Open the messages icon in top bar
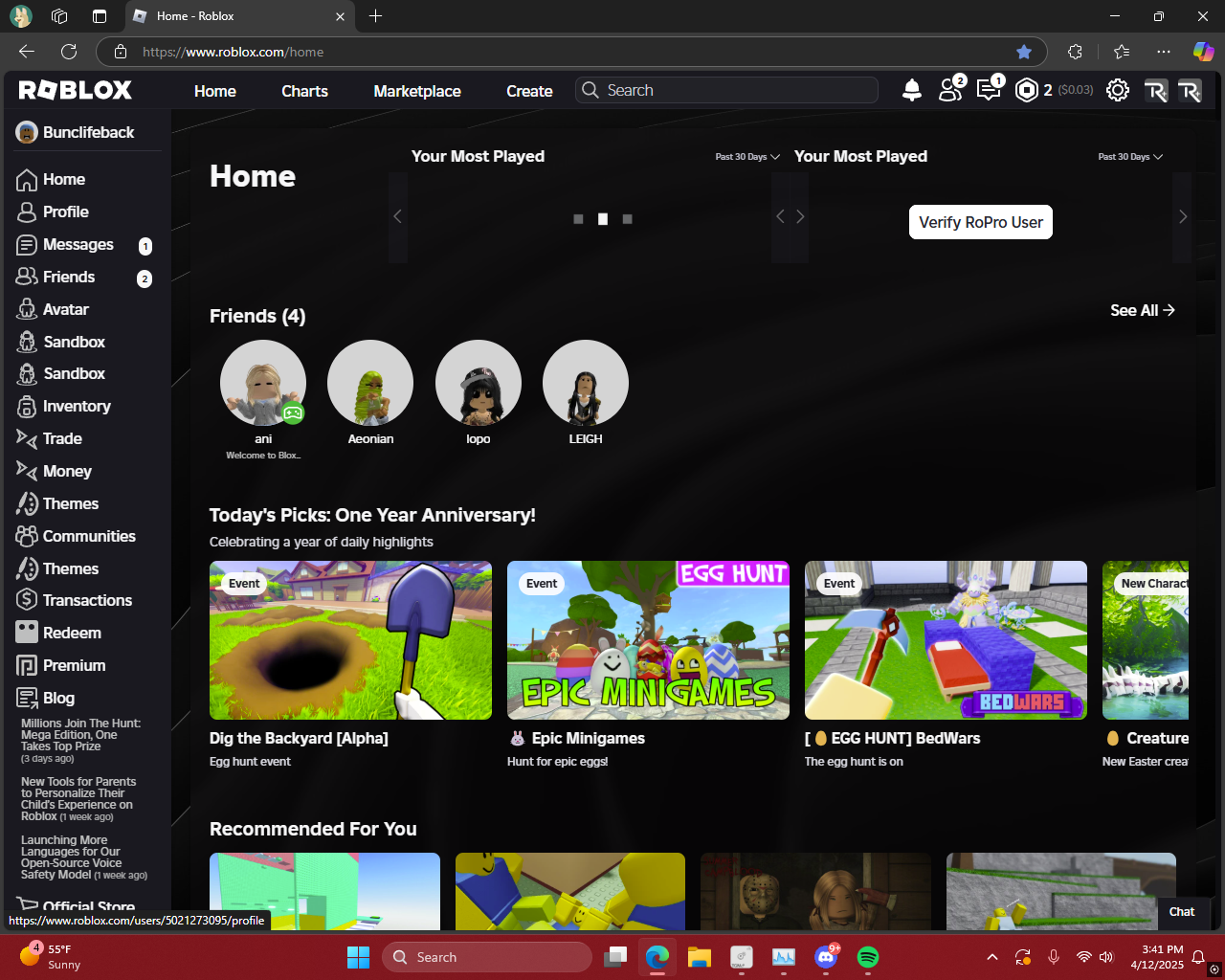 [x=989, y=90]
